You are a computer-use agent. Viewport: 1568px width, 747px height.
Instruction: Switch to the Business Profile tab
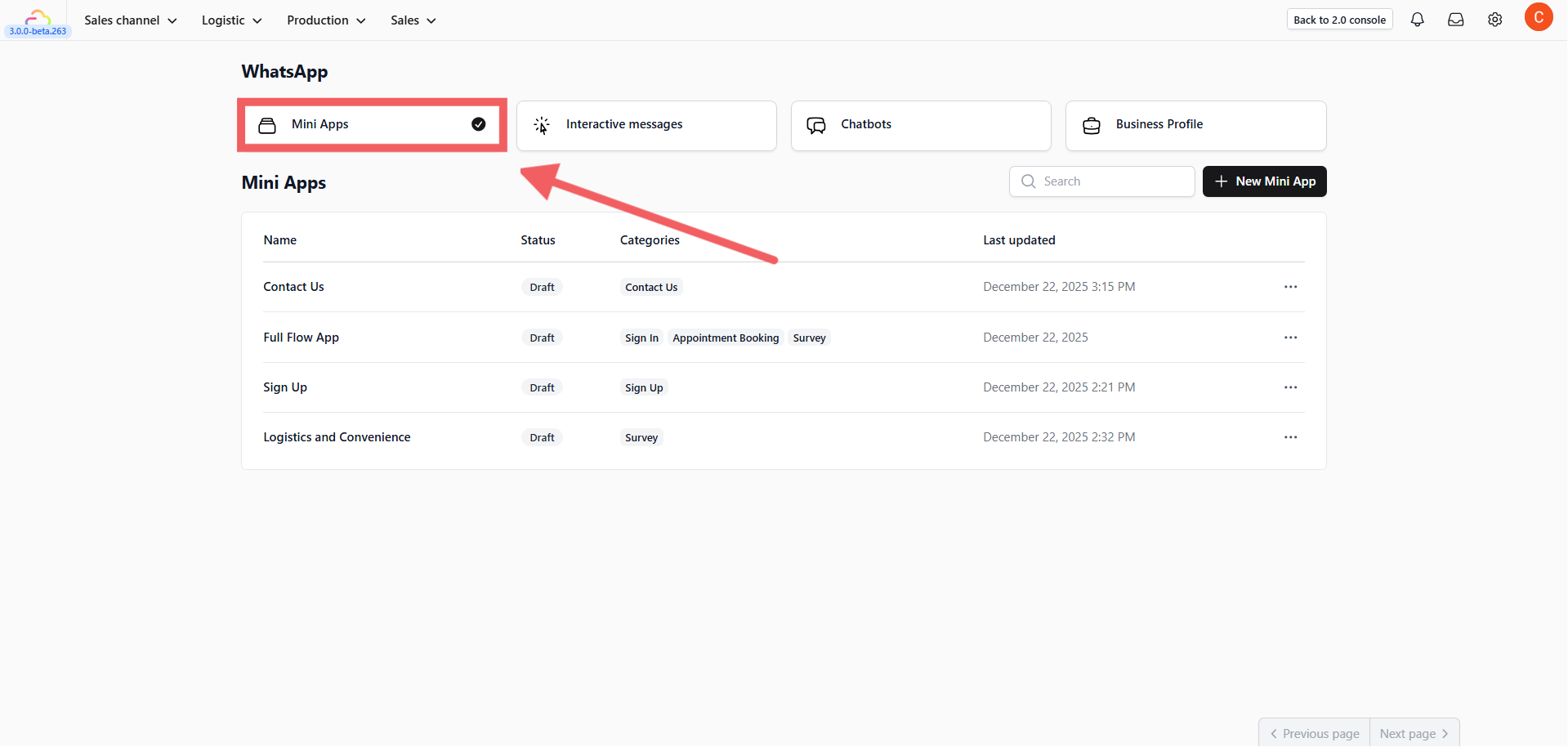(1195, 125)
